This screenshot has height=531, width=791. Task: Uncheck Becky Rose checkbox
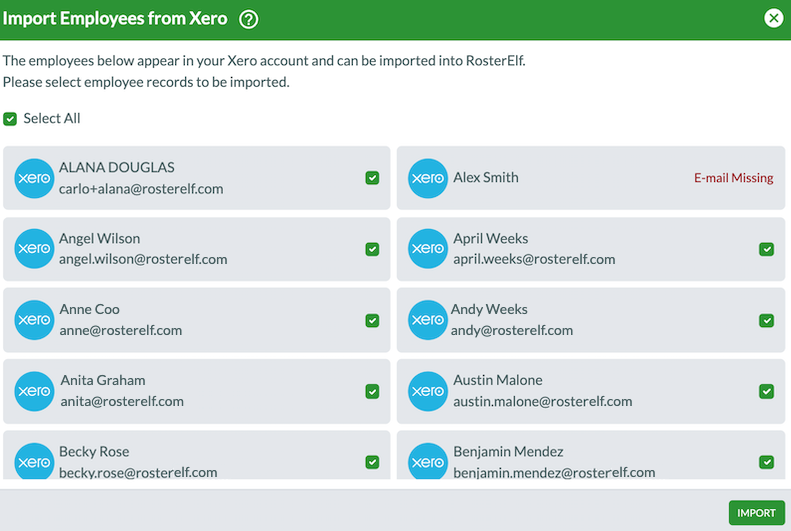372,462
